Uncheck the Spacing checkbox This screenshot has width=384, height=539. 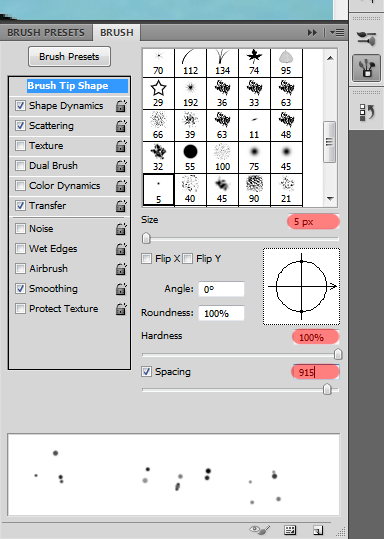[146, 372]
